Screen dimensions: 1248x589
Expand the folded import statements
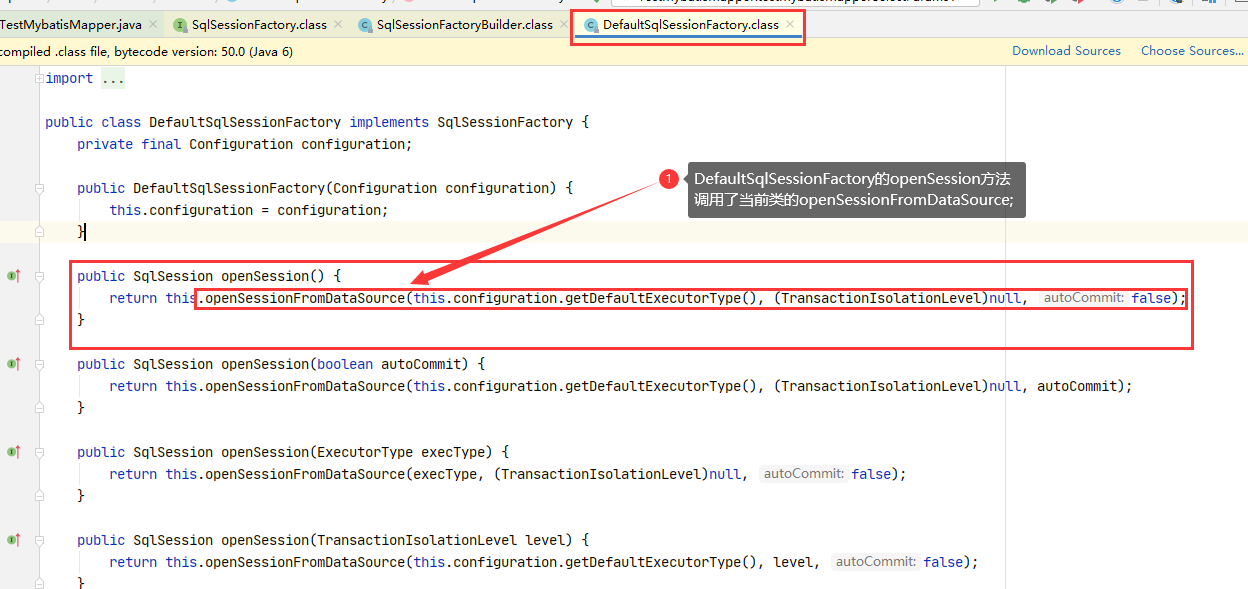[x=39, y=78]
